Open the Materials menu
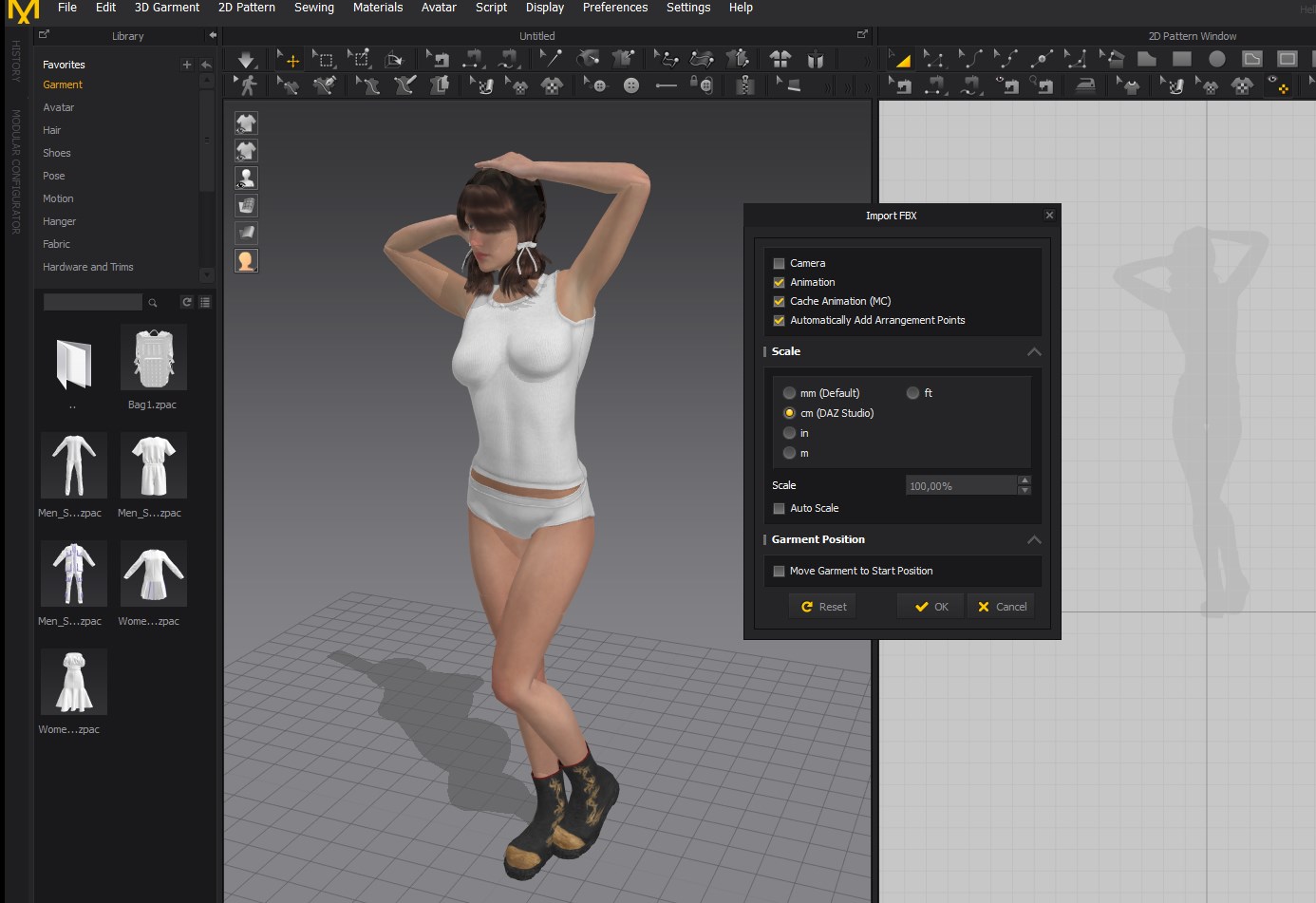 tap(378, 8)
